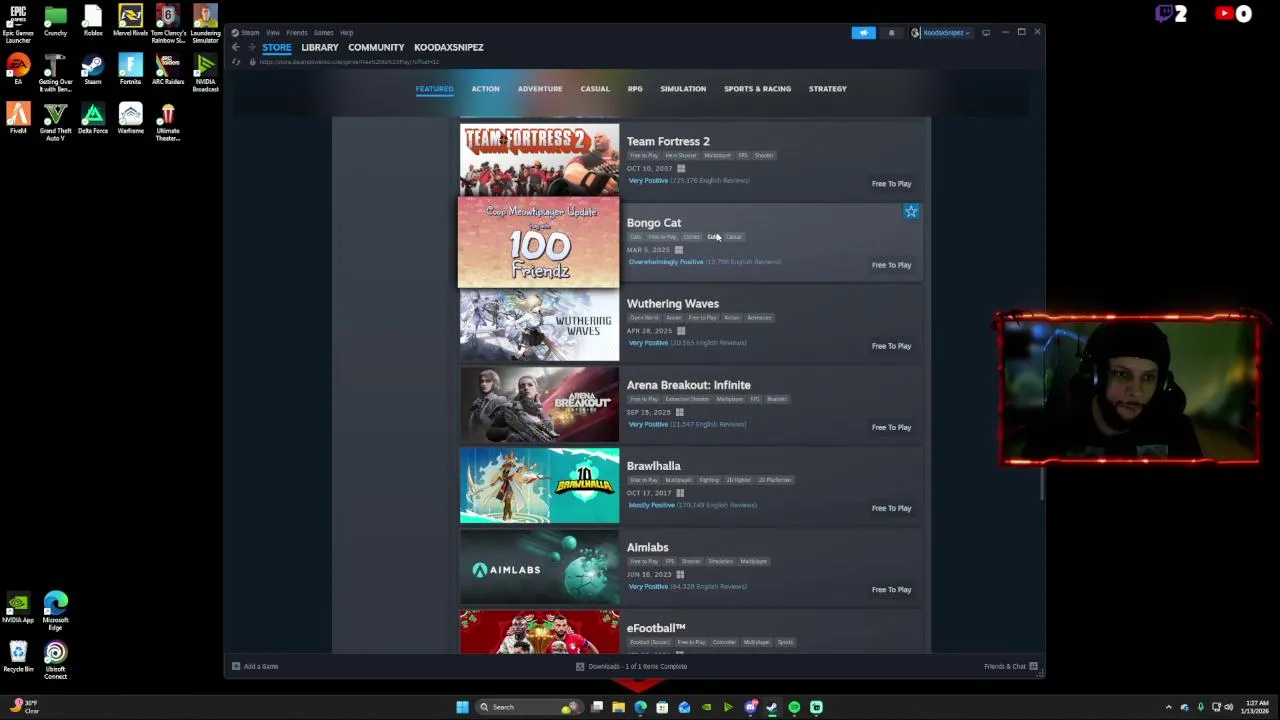Add Bongo Cat to wishlist star icon

(x=911, y=211)
